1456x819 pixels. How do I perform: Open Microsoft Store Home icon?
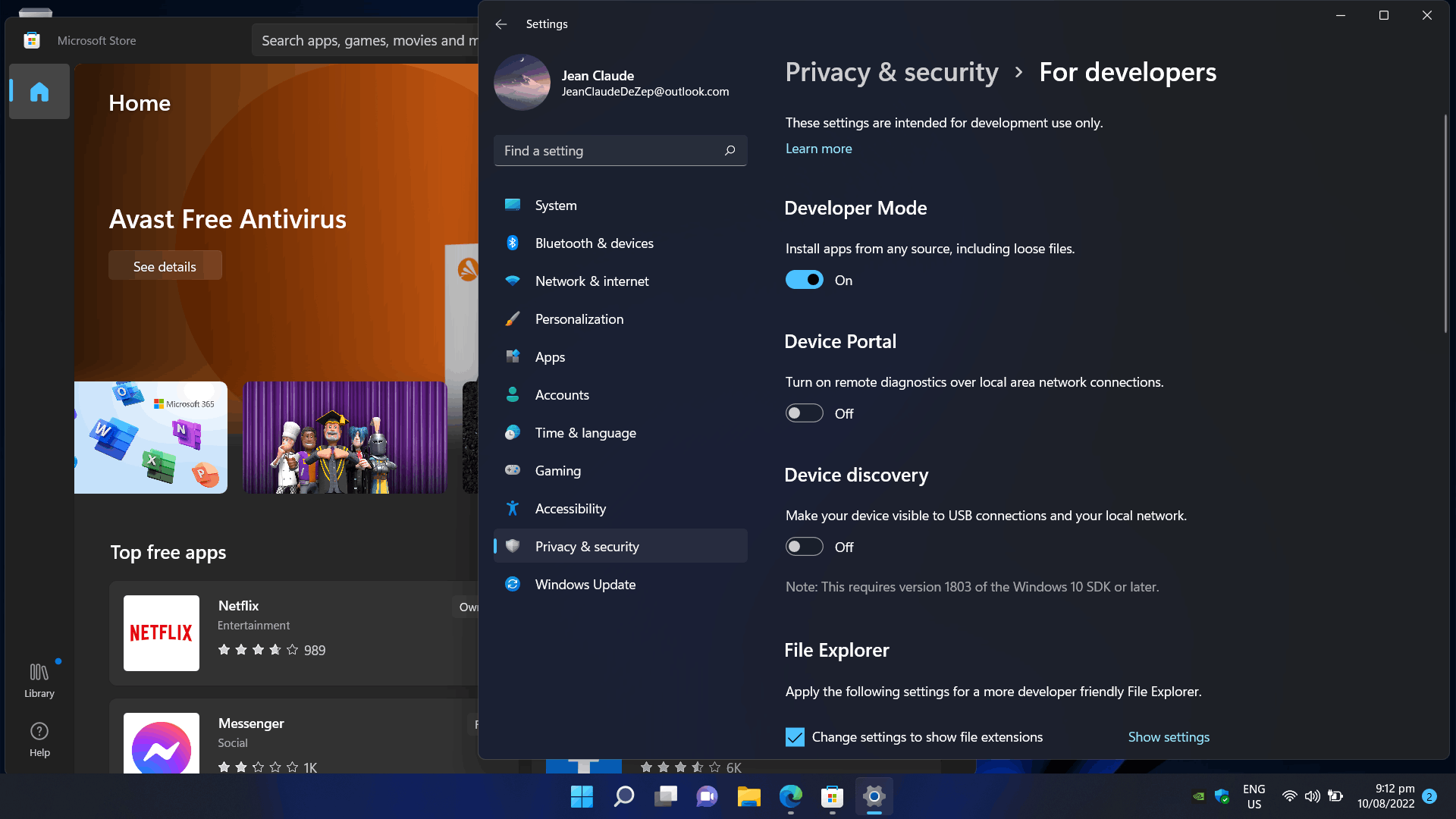[39, 92]
